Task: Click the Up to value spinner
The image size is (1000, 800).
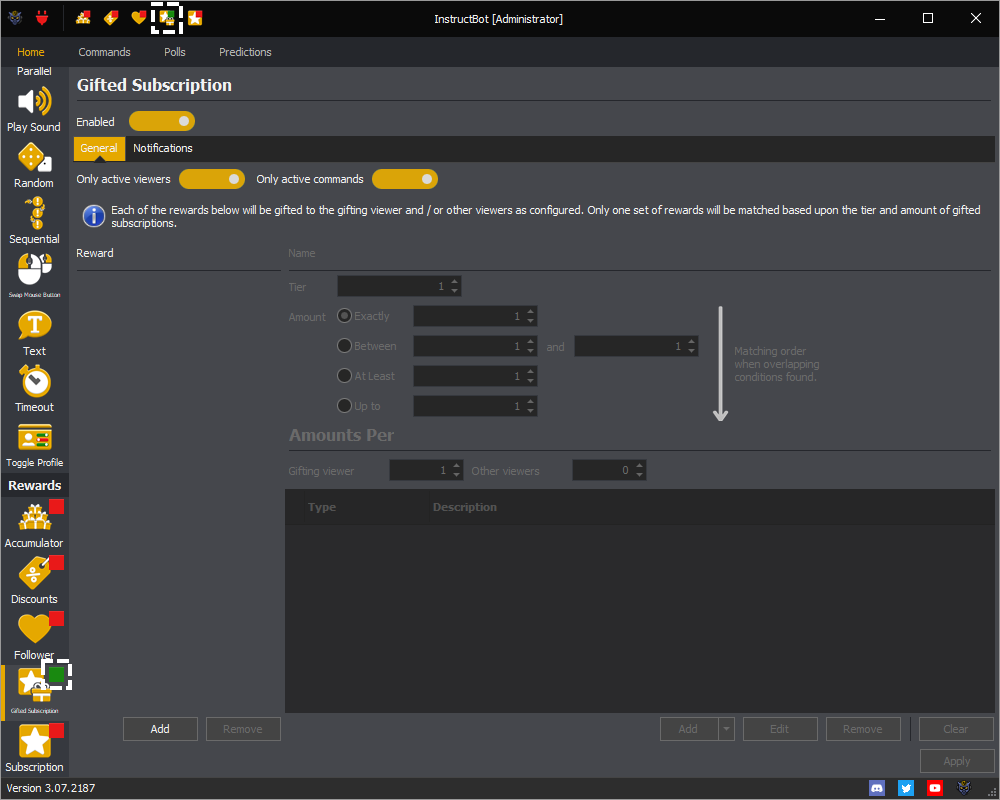Action: point(475,406)
